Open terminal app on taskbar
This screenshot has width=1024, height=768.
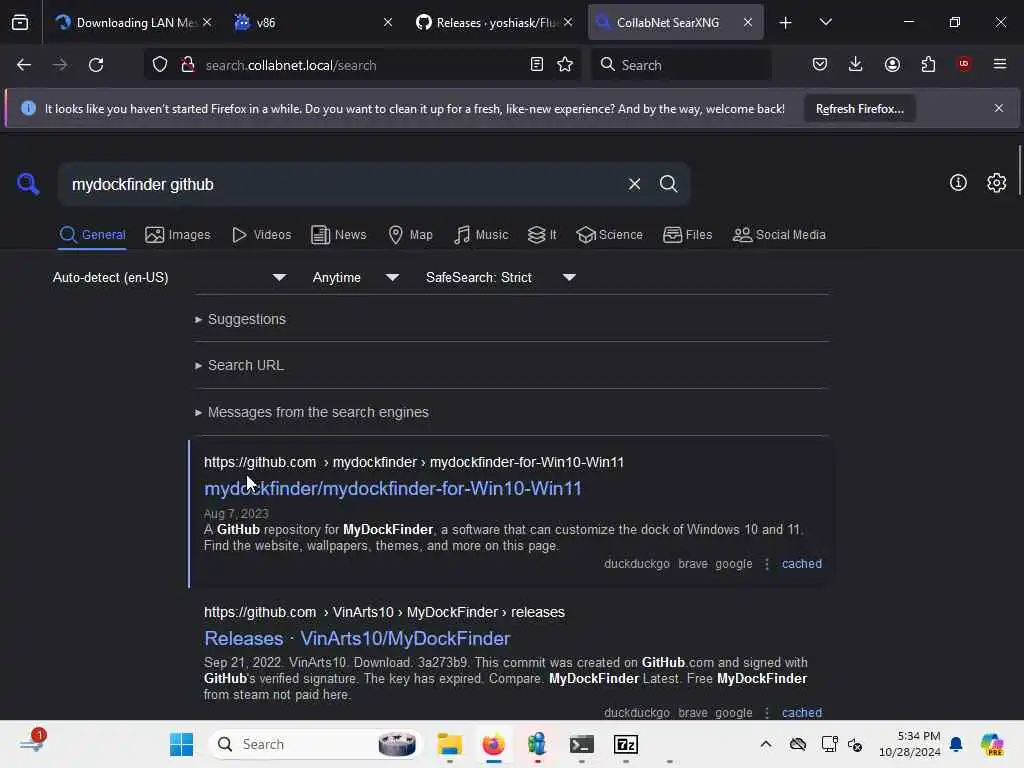[x=581, y=744]
